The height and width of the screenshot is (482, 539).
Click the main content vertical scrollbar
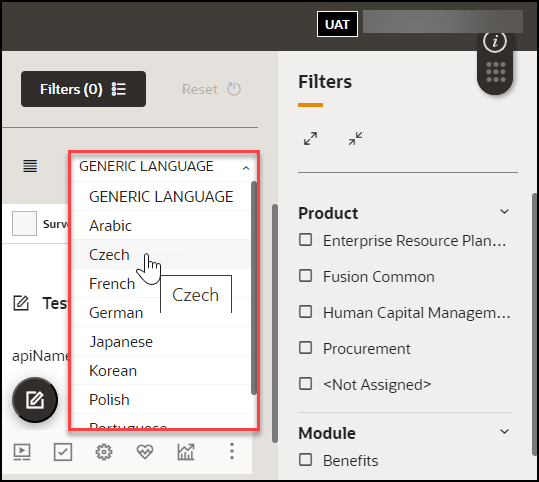tap(275, 323)
